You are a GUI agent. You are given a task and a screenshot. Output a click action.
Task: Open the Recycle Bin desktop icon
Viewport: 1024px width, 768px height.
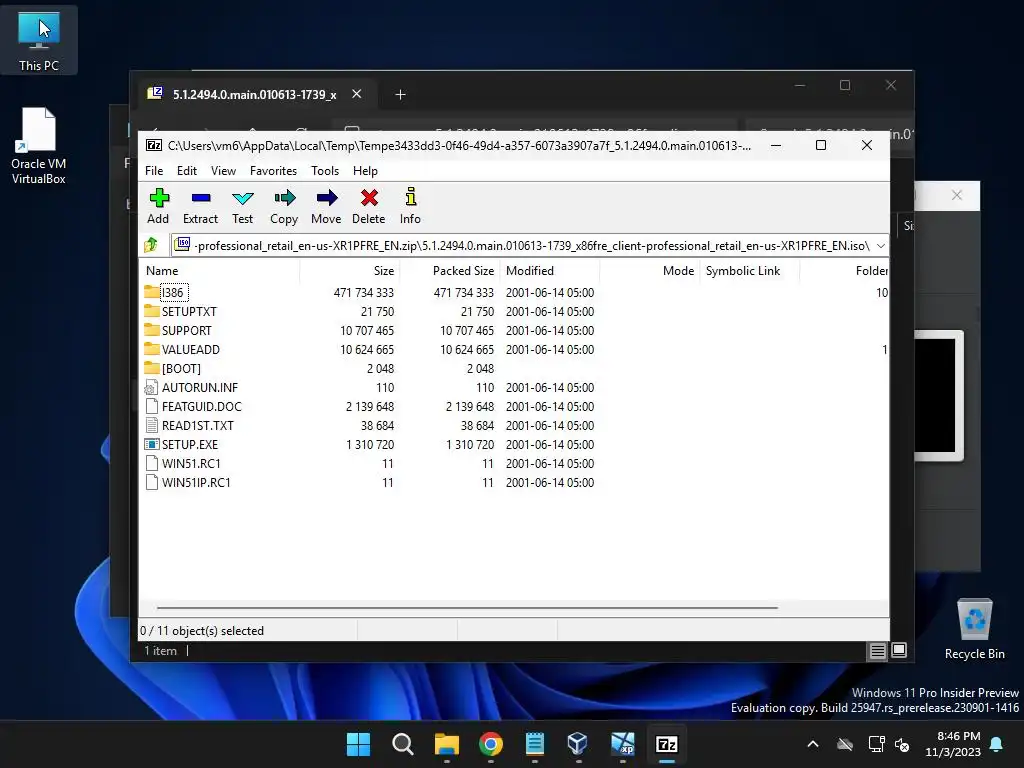974,630
